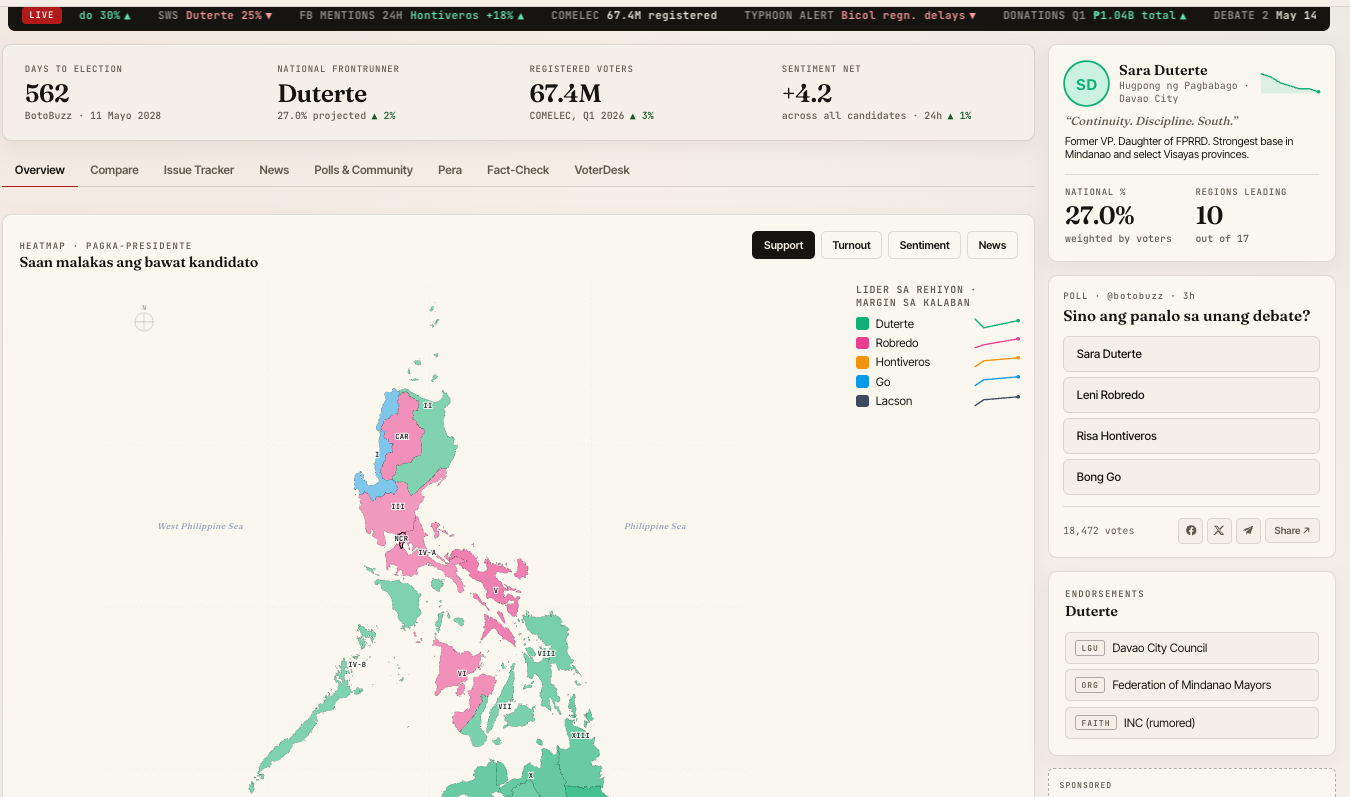
Task: Click the Lacson trend sparkline
Action: [997, 401]
